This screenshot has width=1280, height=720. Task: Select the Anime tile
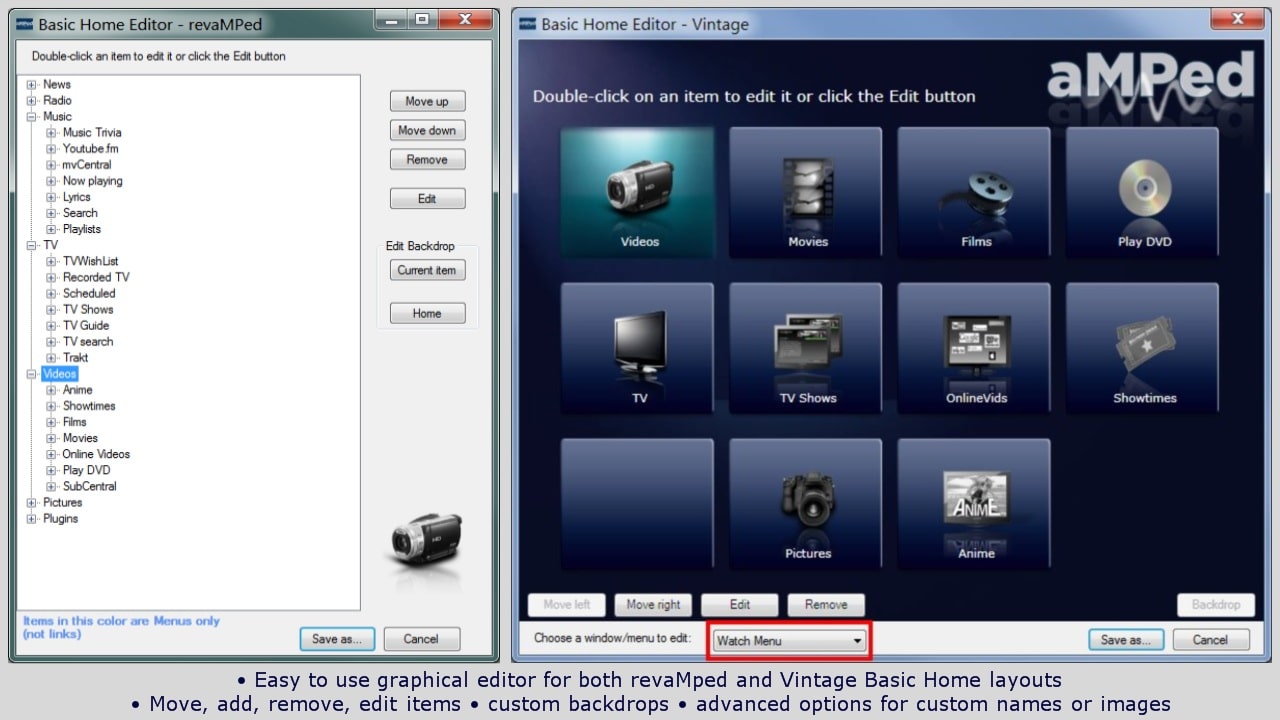pyautogui.click(x=974, y=504)
